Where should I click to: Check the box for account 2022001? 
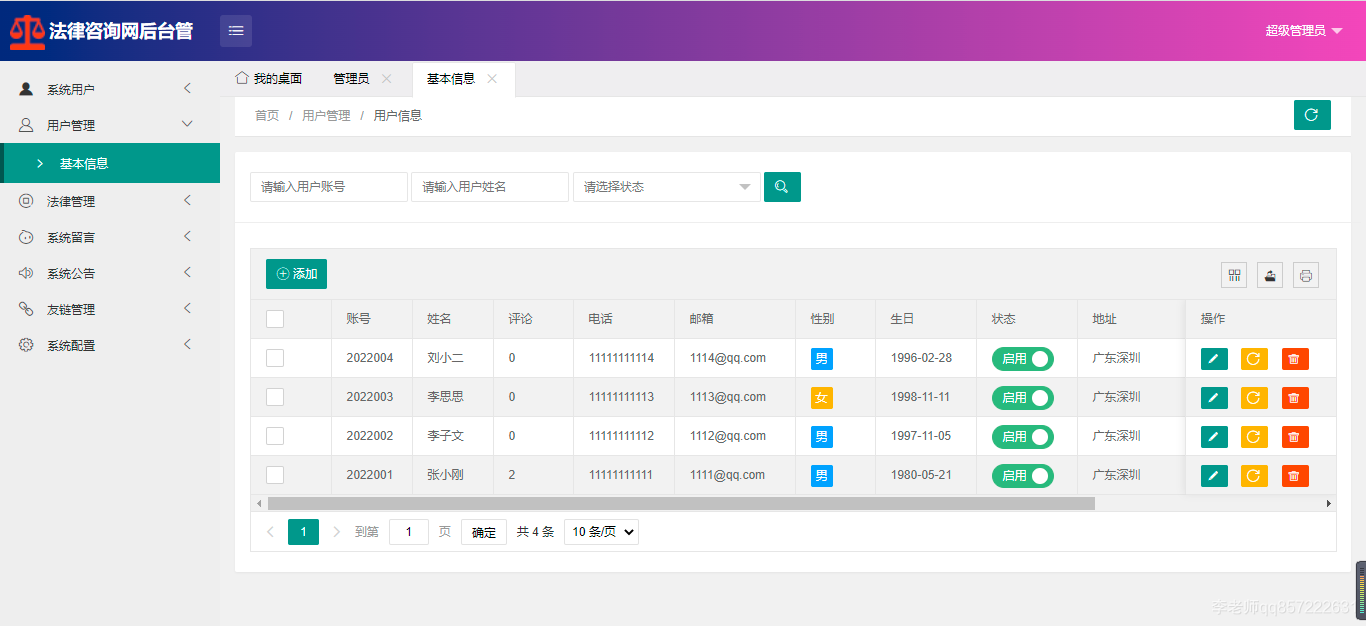coord(275,475)
